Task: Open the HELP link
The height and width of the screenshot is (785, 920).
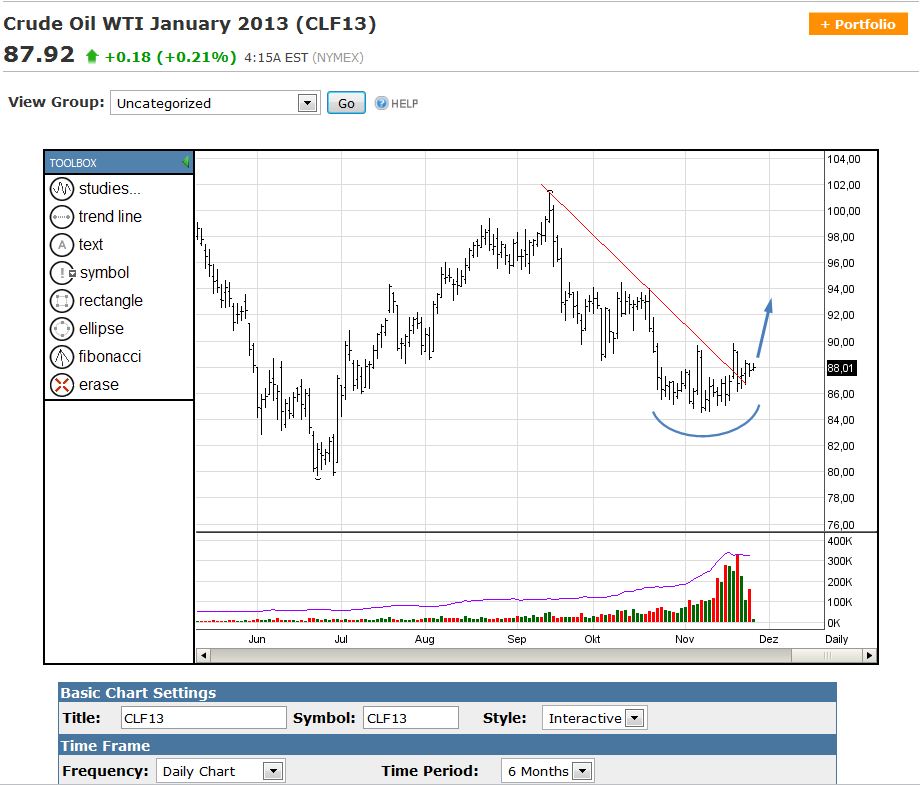Action: (404, 104)
